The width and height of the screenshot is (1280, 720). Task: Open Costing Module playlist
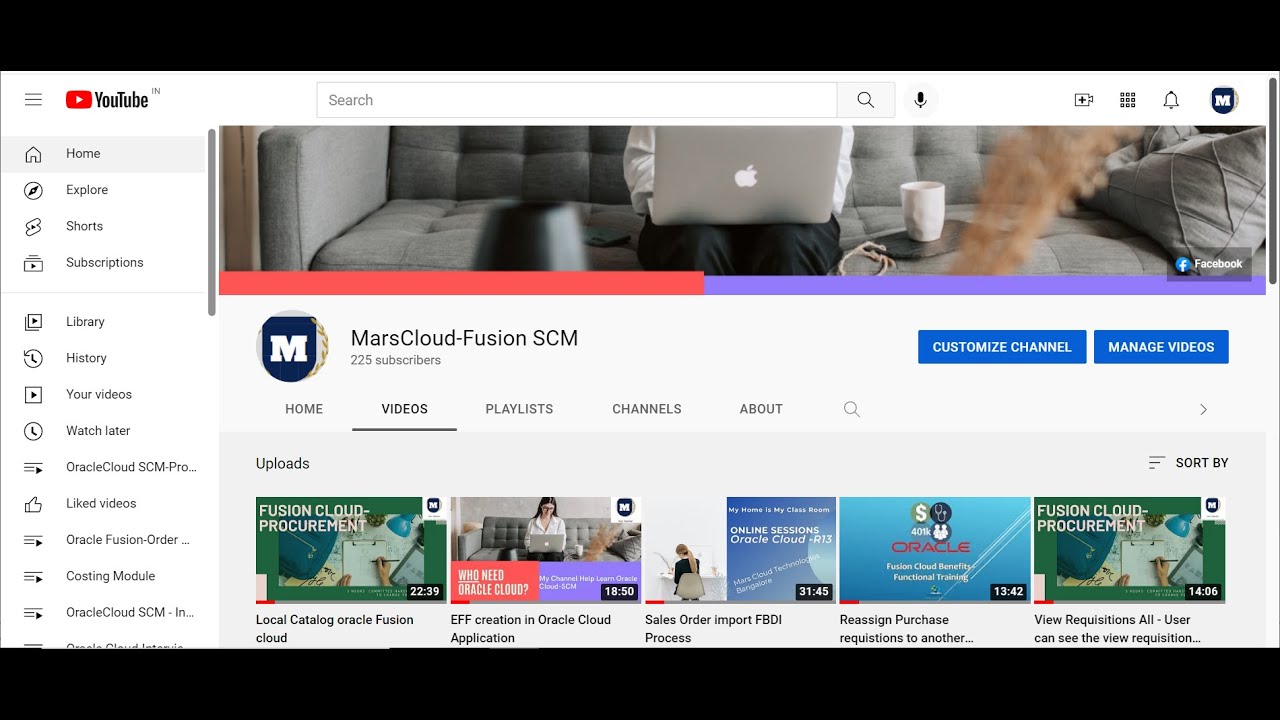click(x=104, y=576)
